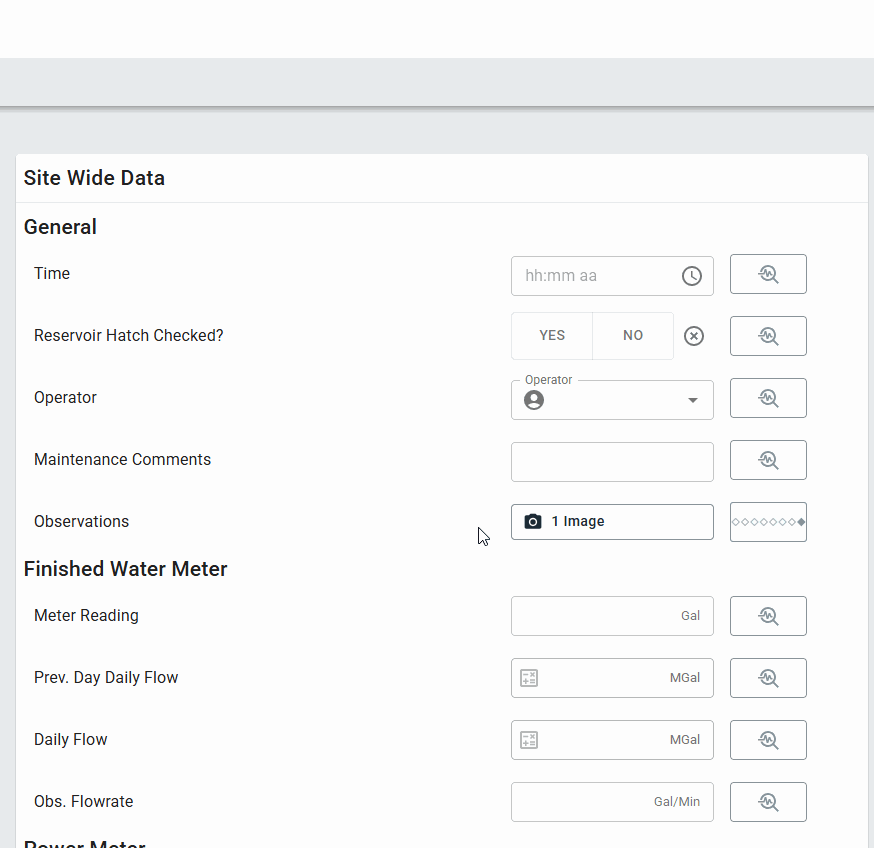Clear the Reservoir Hatch Checked selection
This screenshot has width=874, height=848.
[x=694, y=336]
